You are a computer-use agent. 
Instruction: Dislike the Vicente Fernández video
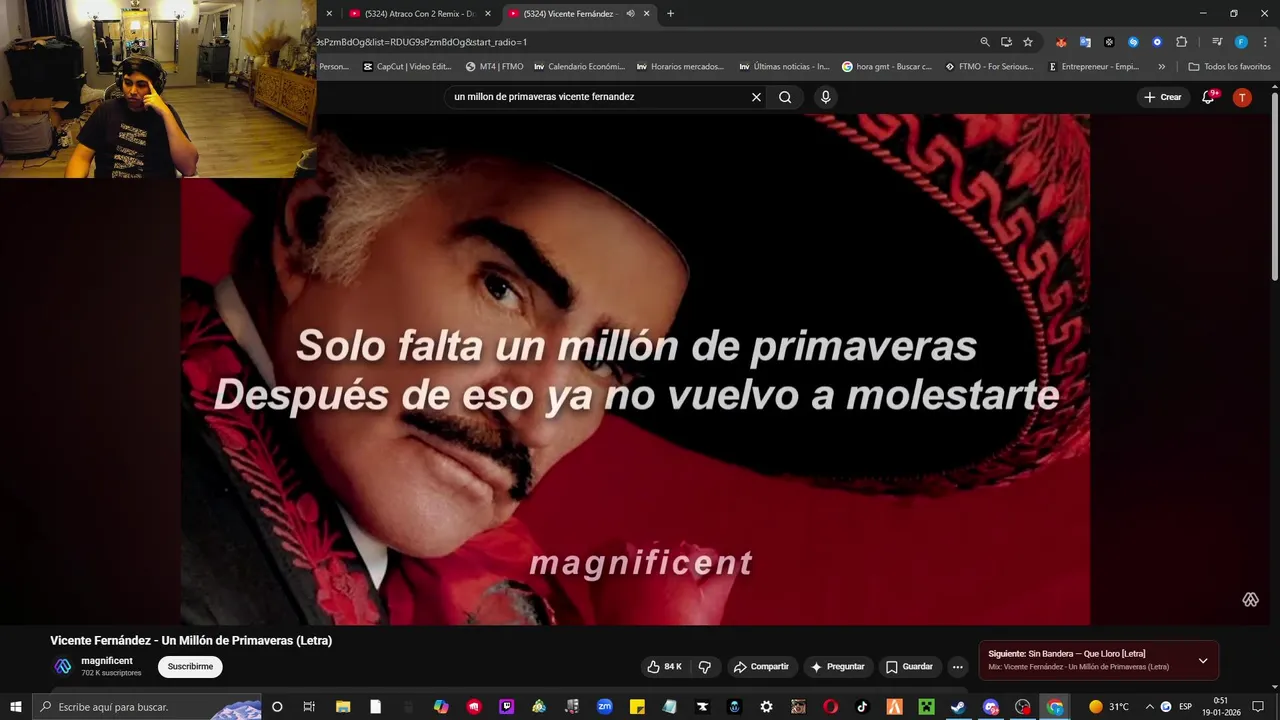[x=704, y=667]
